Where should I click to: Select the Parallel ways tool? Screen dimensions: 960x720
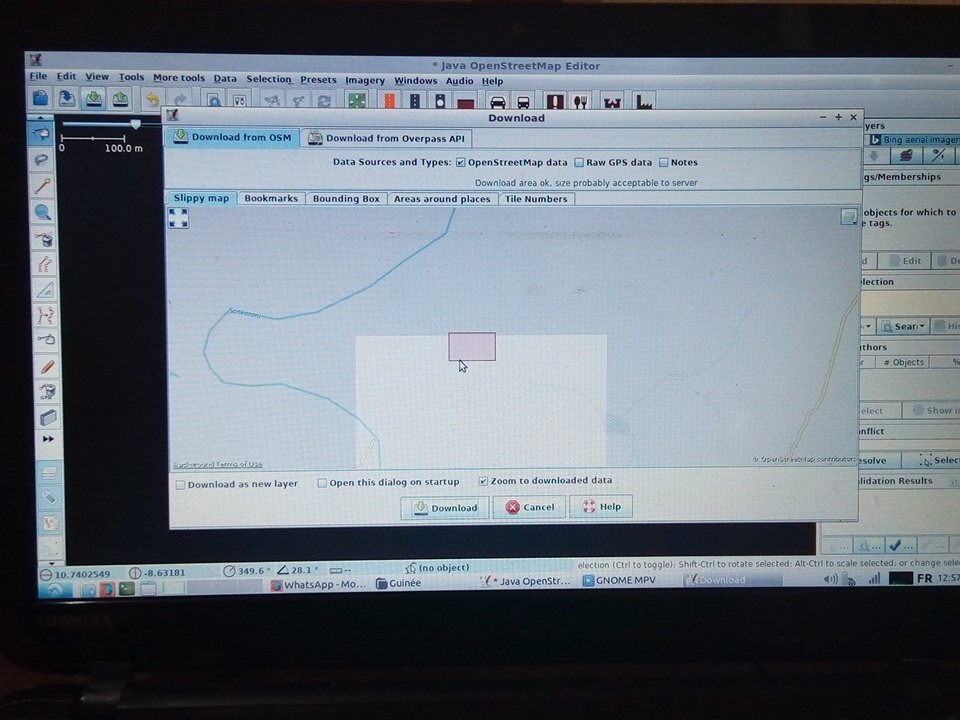(x=44, y=264)
